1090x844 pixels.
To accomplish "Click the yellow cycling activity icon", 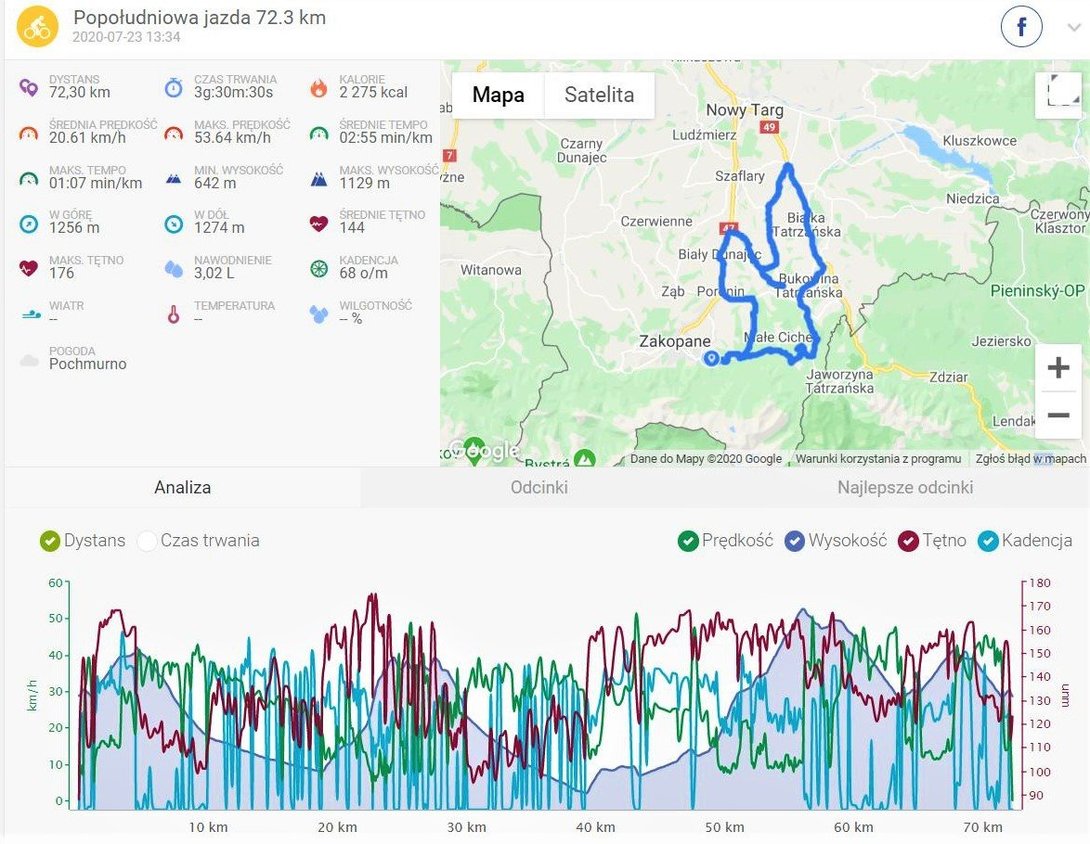I will coord(37,26).
